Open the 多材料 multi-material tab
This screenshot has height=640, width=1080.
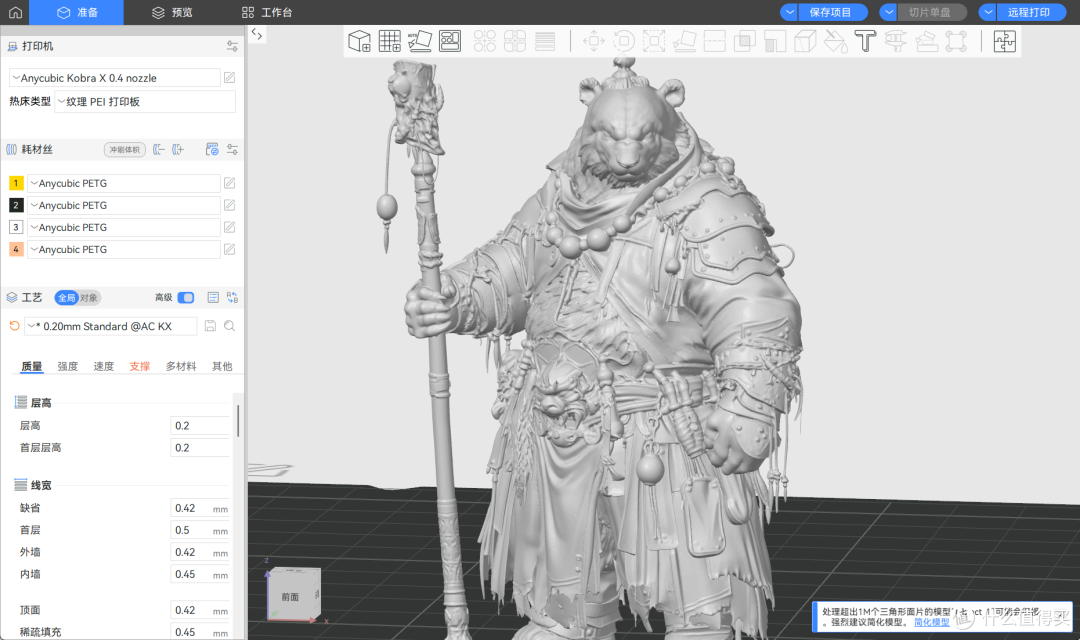(x=181, y=366)
